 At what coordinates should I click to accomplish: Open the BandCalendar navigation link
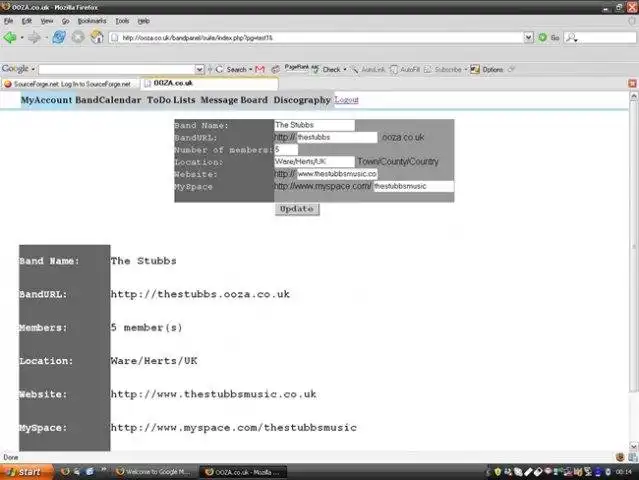coord(108,100)
